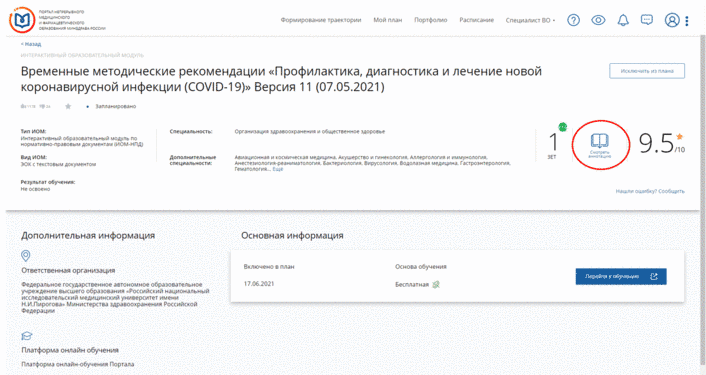Viewport: 706px width, 375px height.
Task: Open the portal home via the logo
Action: 22,20
